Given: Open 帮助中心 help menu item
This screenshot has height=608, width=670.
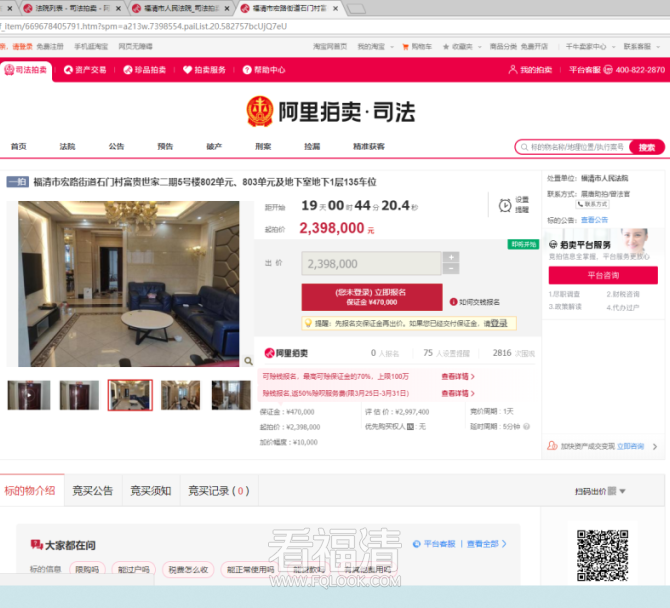Looking at the screenshot, I should [x=264, y=70].
